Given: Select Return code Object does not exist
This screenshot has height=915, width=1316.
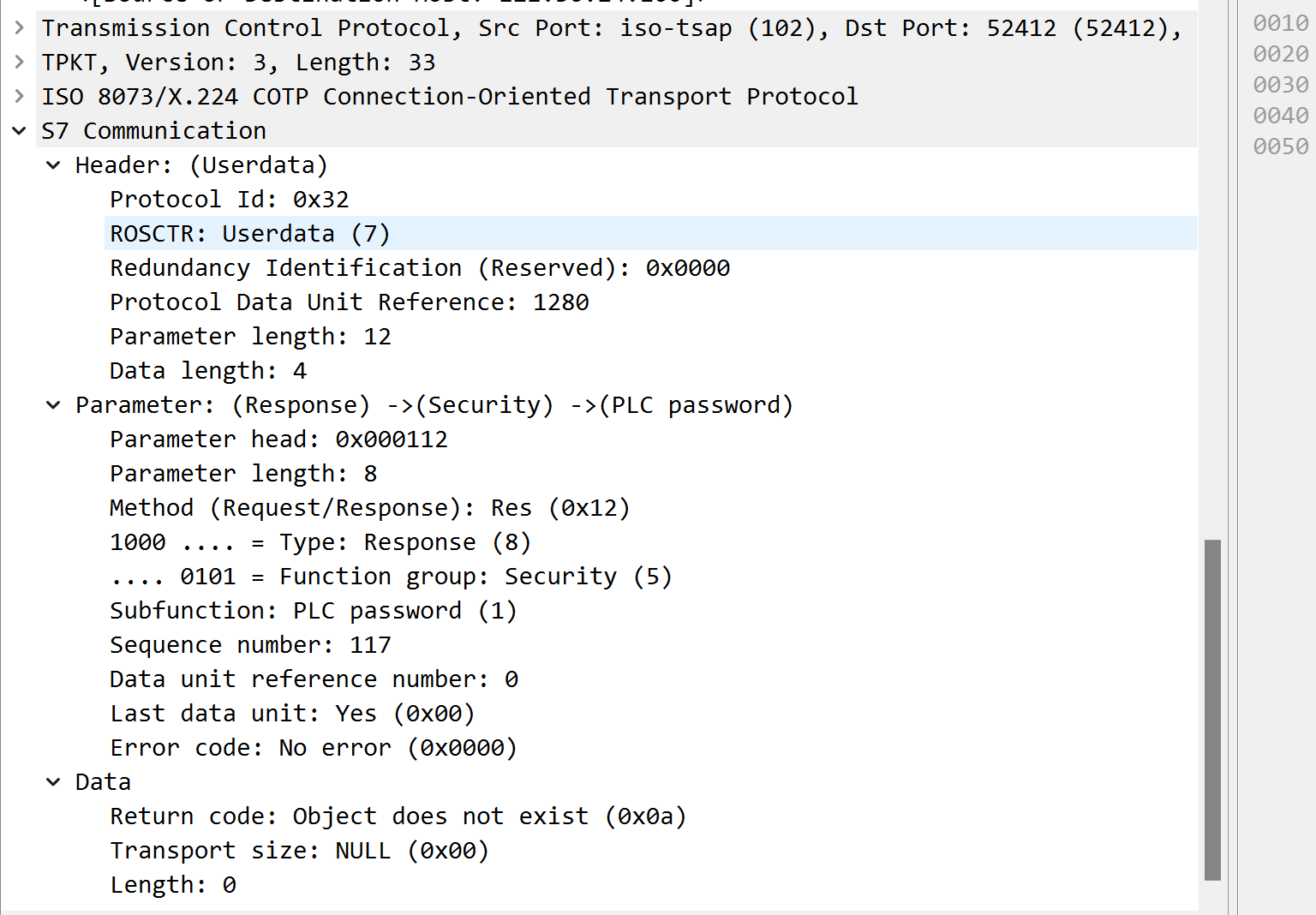Looking at the screenshot, I should [x=398, y=816].
